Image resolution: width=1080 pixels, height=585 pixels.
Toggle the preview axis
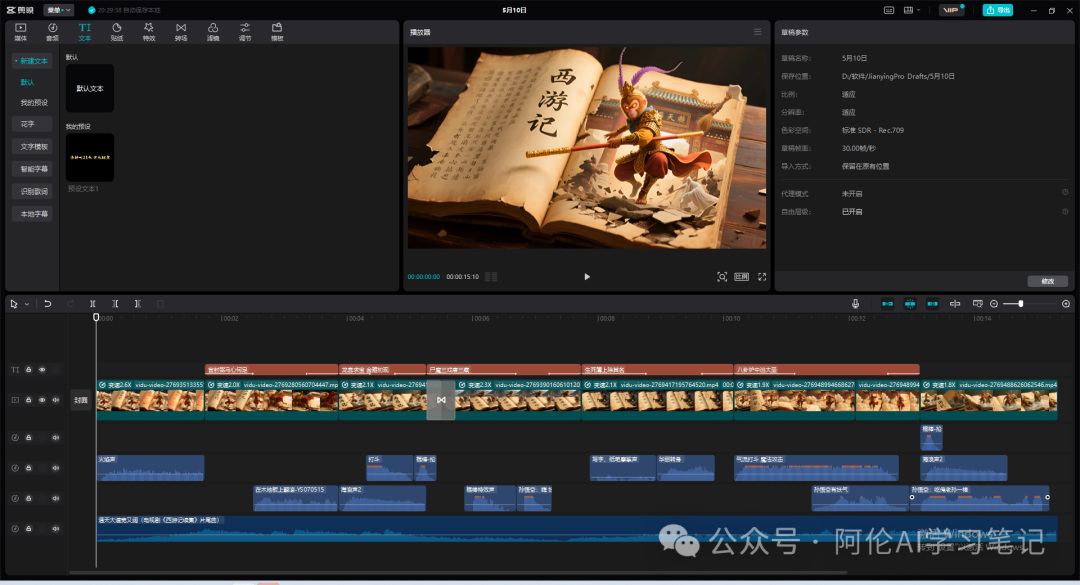(955, 304)
